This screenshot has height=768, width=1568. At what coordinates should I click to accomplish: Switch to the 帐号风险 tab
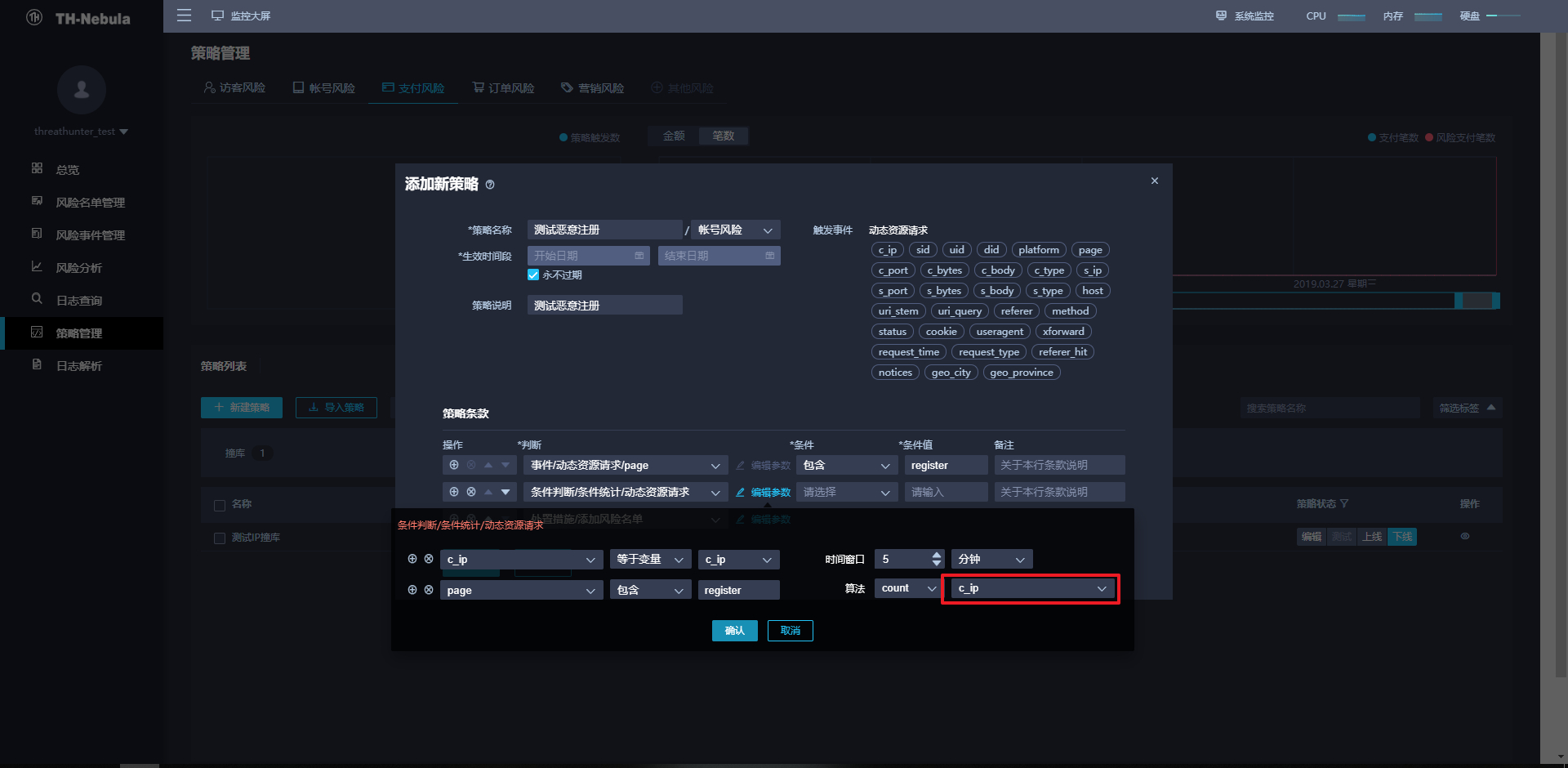click(x=324, y=87)
